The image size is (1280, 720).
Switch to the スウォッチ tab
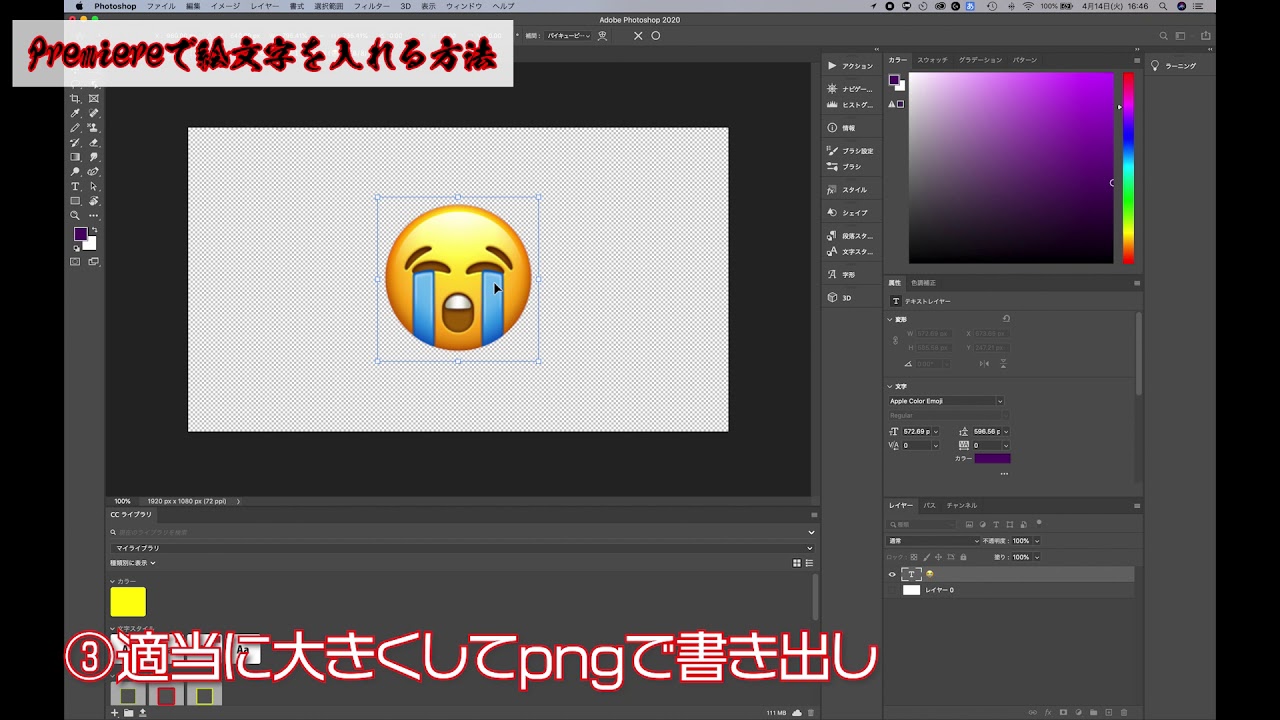pos(933,60)
